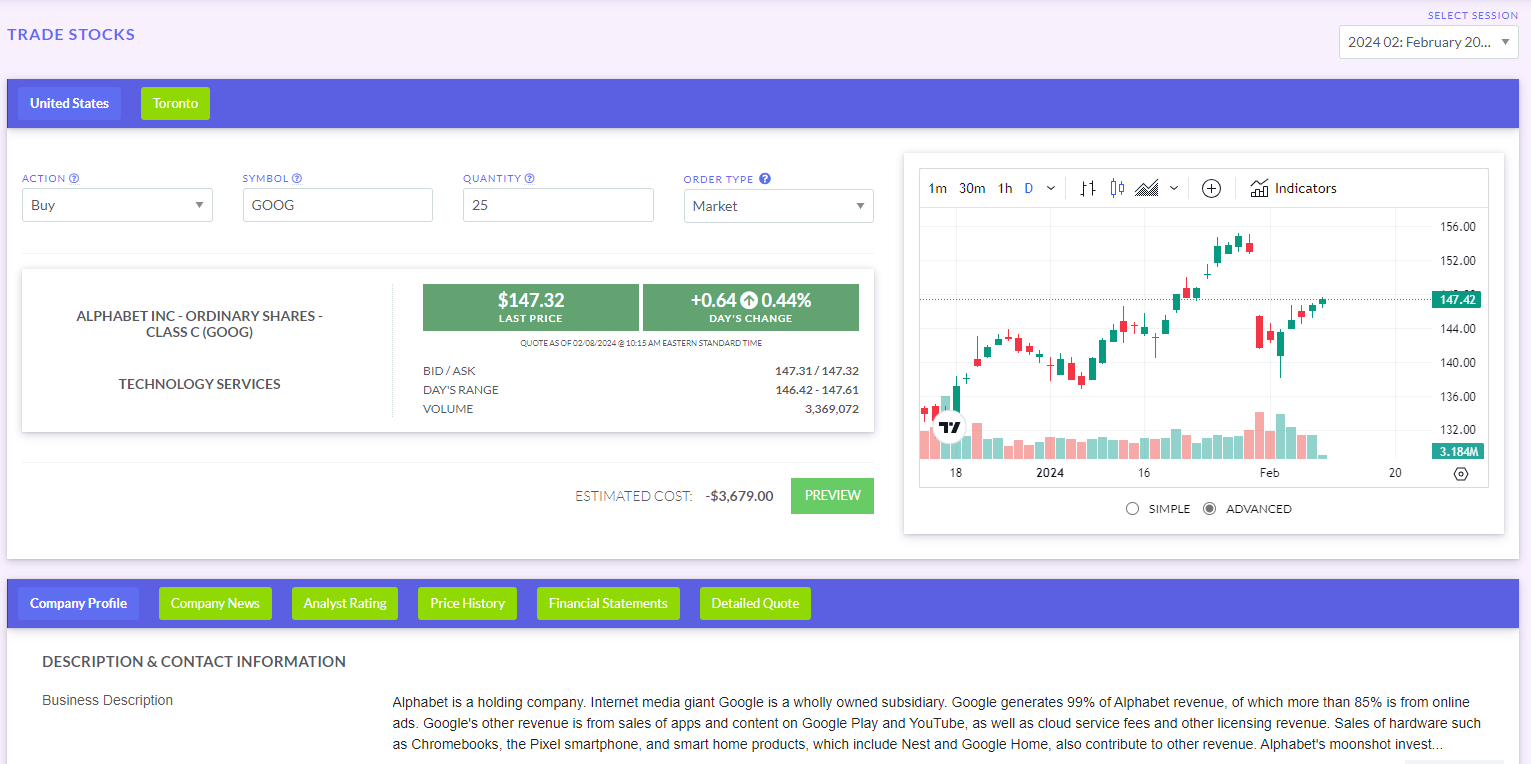Click the Business Description label
The image size is (1531, 764).
click(107, 700)
